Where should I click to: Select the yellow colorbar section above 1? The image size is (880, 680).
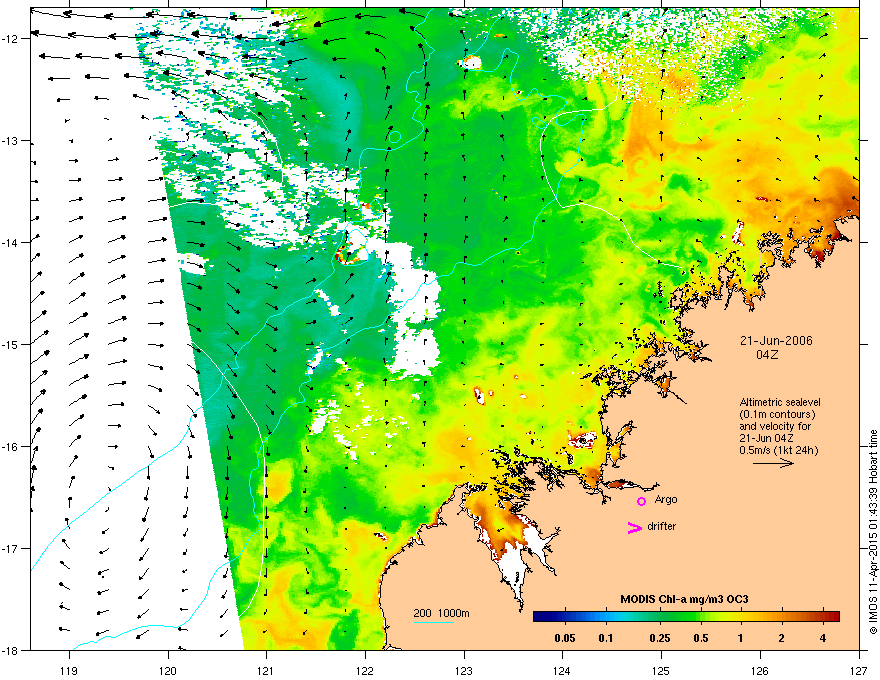[x=741, y=617]
